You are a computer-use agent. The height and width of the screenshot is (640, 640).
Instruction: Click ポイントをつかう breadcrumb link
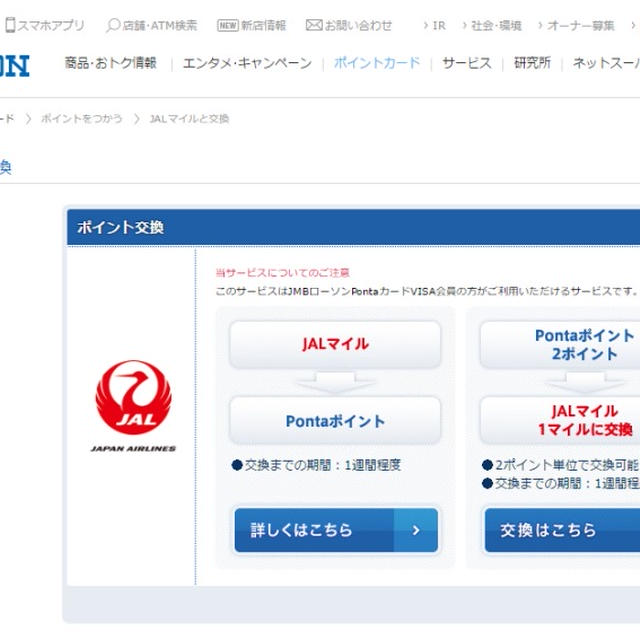pyautogui.click(x=82, y=119)
